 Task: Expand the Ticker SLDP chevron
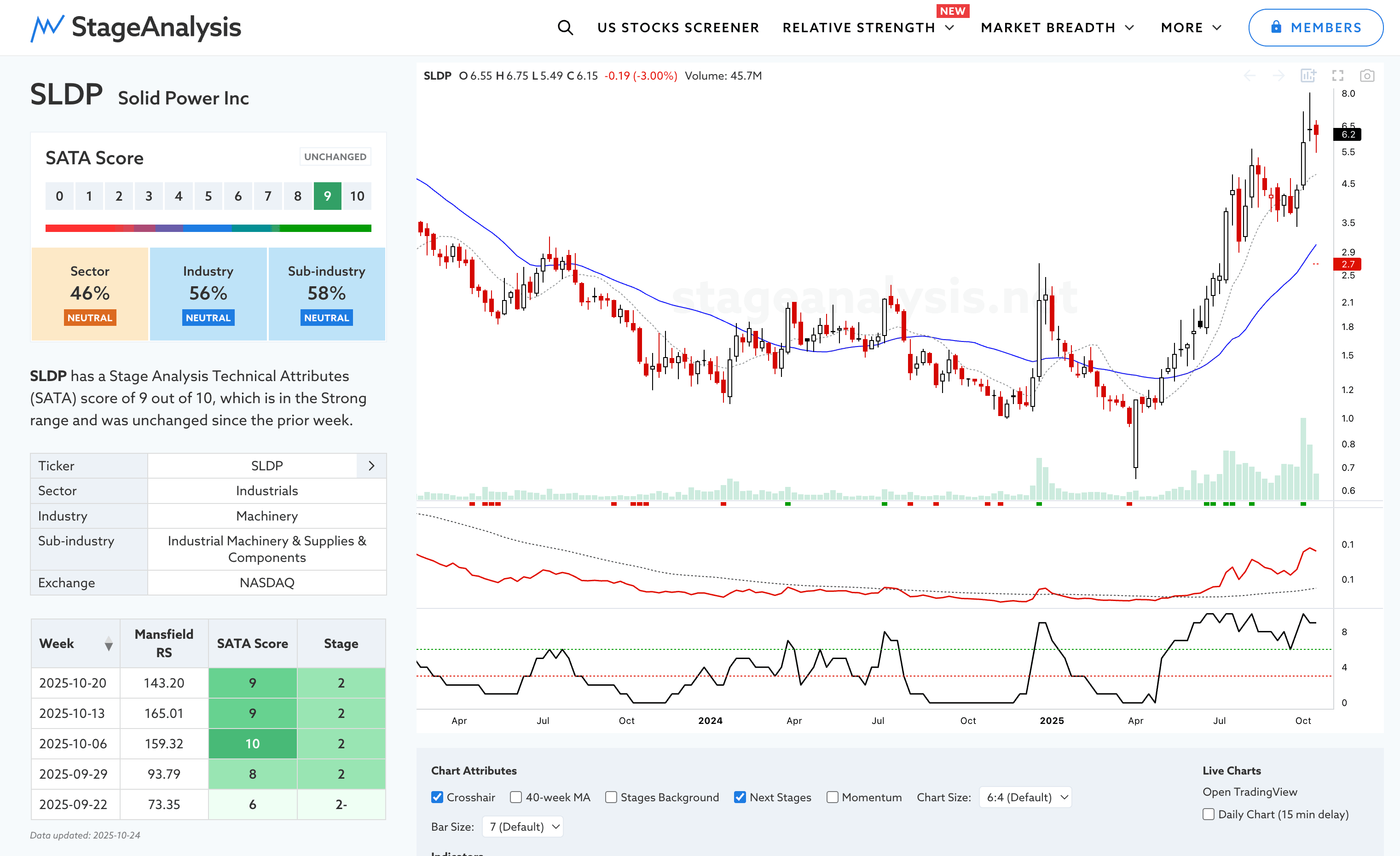371,466
